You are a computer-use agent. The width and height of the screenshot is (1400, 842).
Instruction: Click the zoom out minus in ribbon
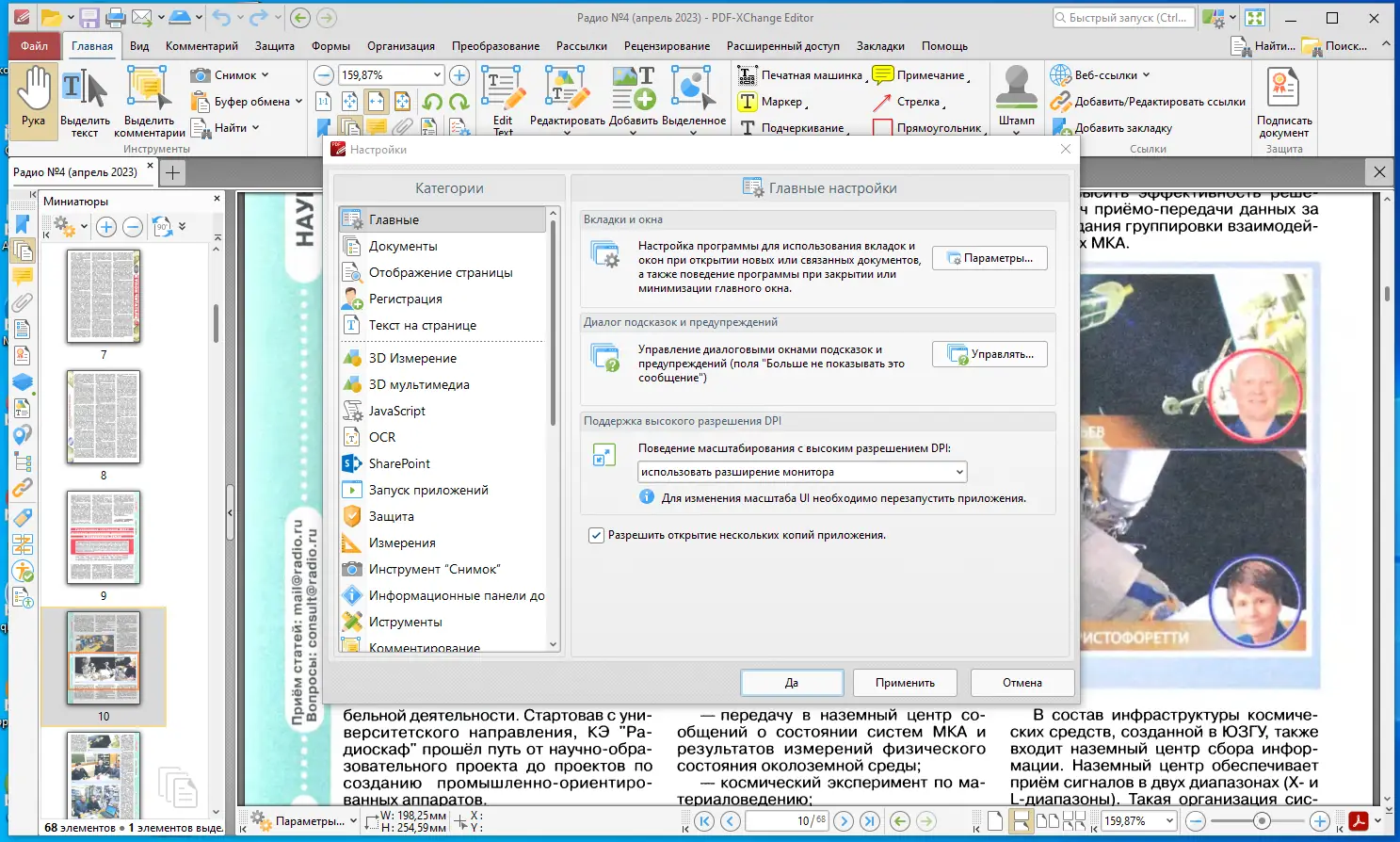coord(324,75)
